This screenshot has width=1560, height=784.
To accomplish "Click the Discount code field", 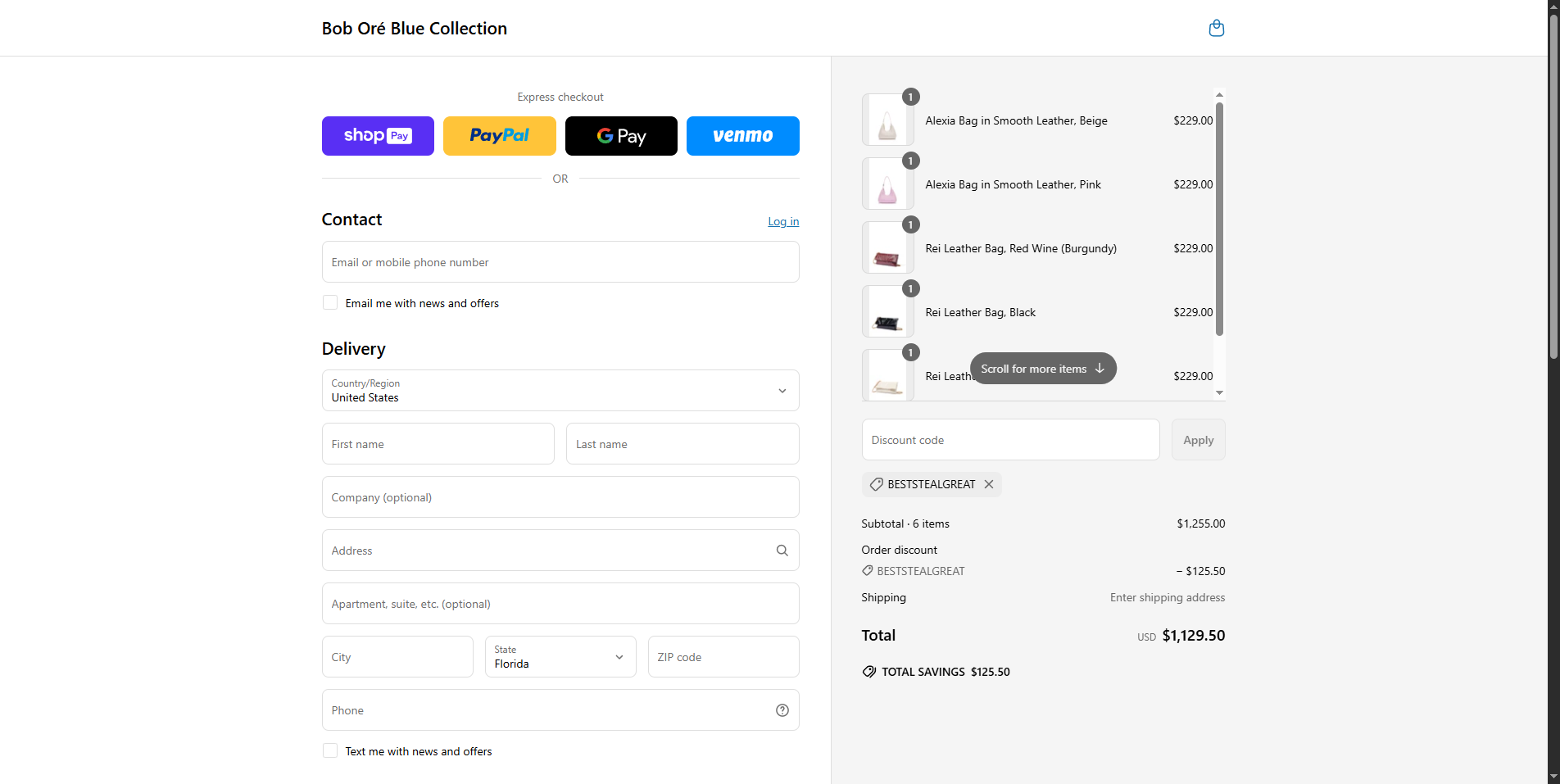I will pyautogui.click(x=1010, y=440).
